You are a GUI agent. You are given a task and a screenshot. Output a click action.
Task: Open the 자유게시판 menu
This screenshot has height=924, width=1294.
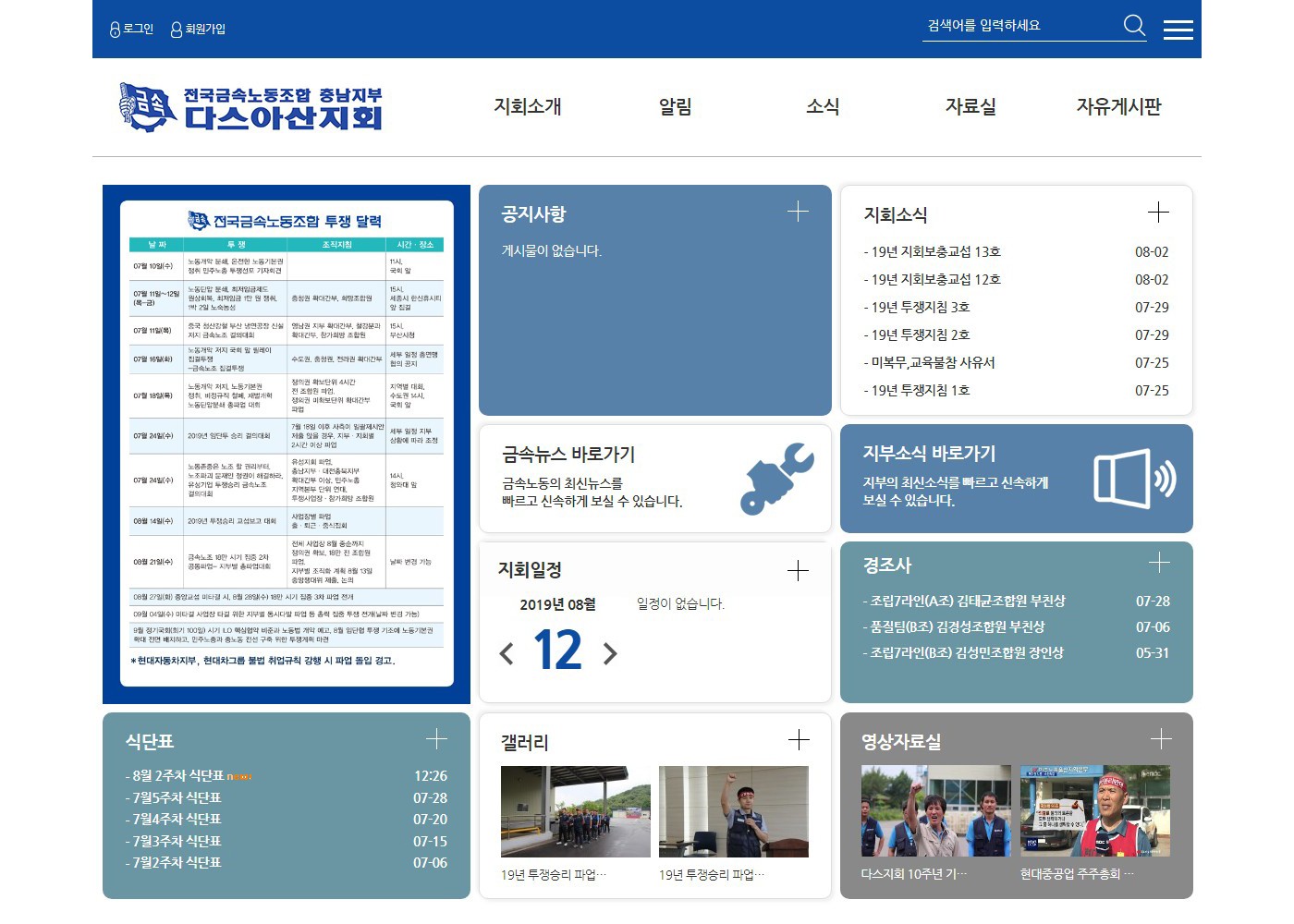tap(1118, 106)
